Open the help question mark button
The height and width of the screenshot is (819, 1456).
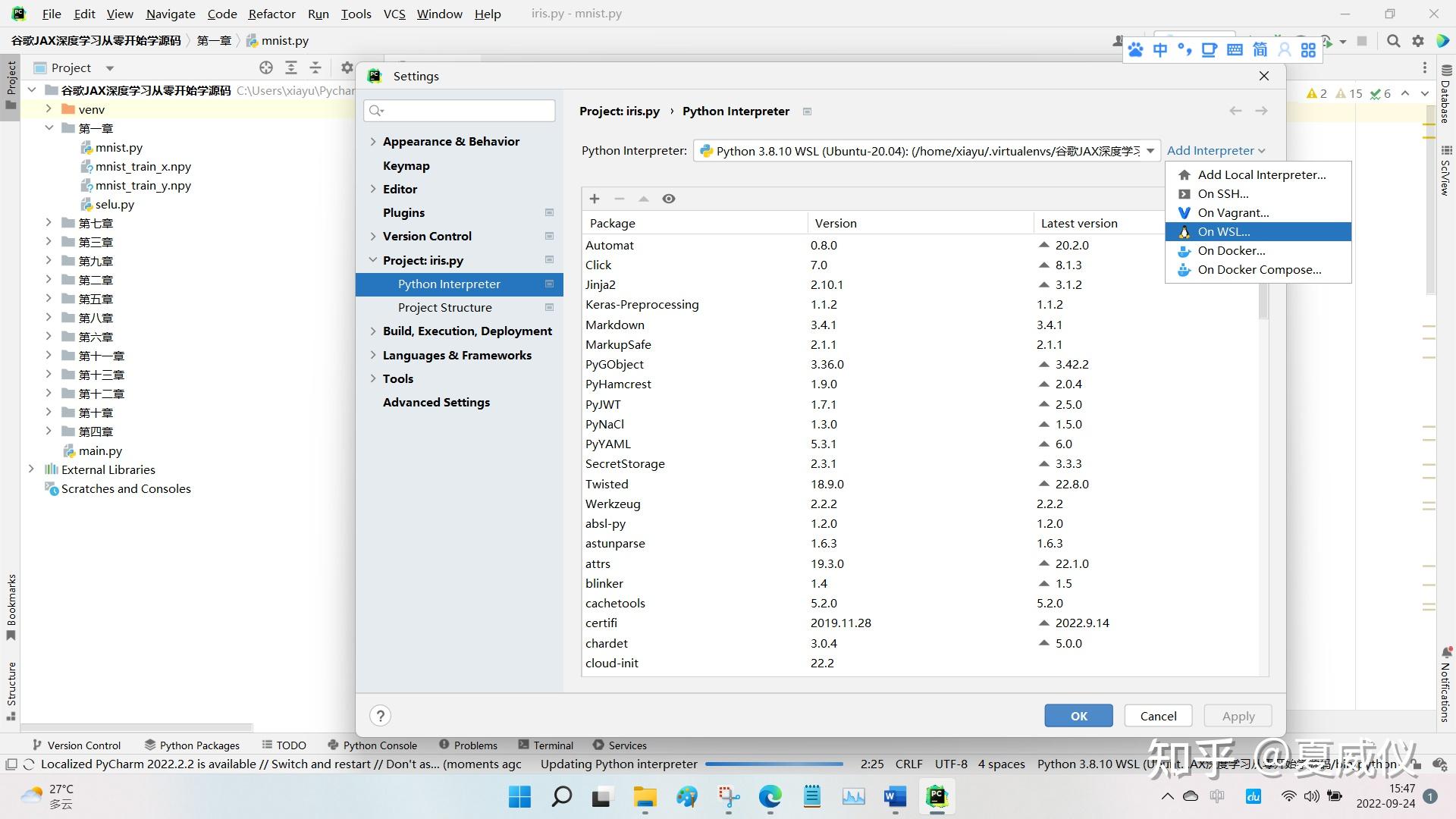pyautogui.click(x=381, y=716)
